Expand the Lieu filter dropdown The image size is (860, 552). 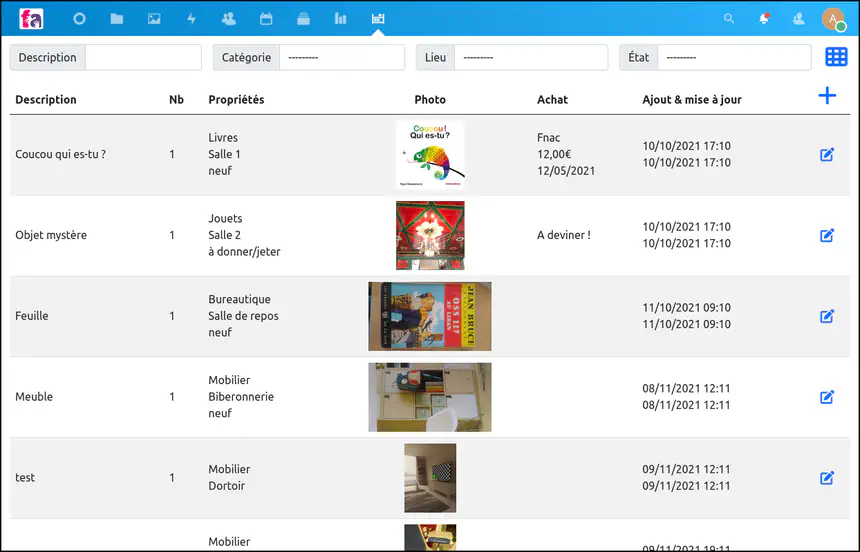(530, 58)
